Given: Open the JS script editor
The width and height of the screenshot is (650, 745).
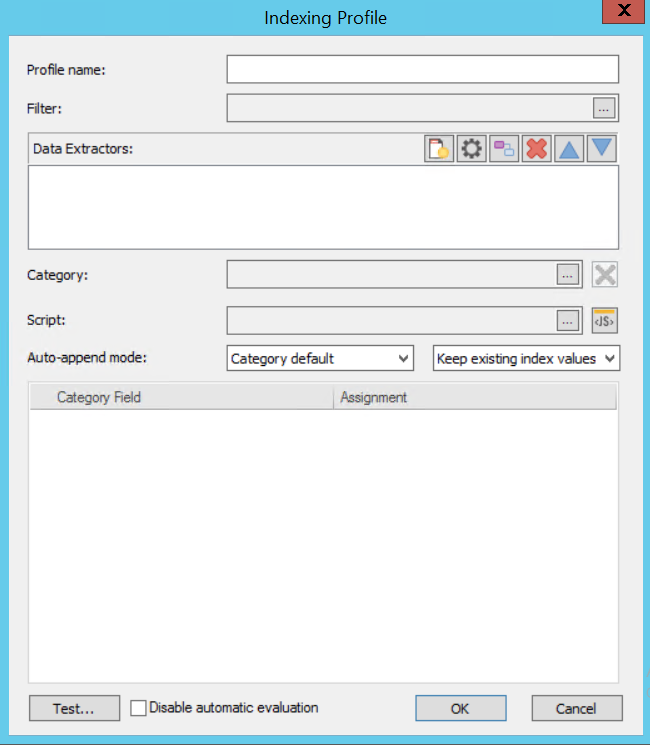Looking at the screenshot, I should (x=605, y=320).
